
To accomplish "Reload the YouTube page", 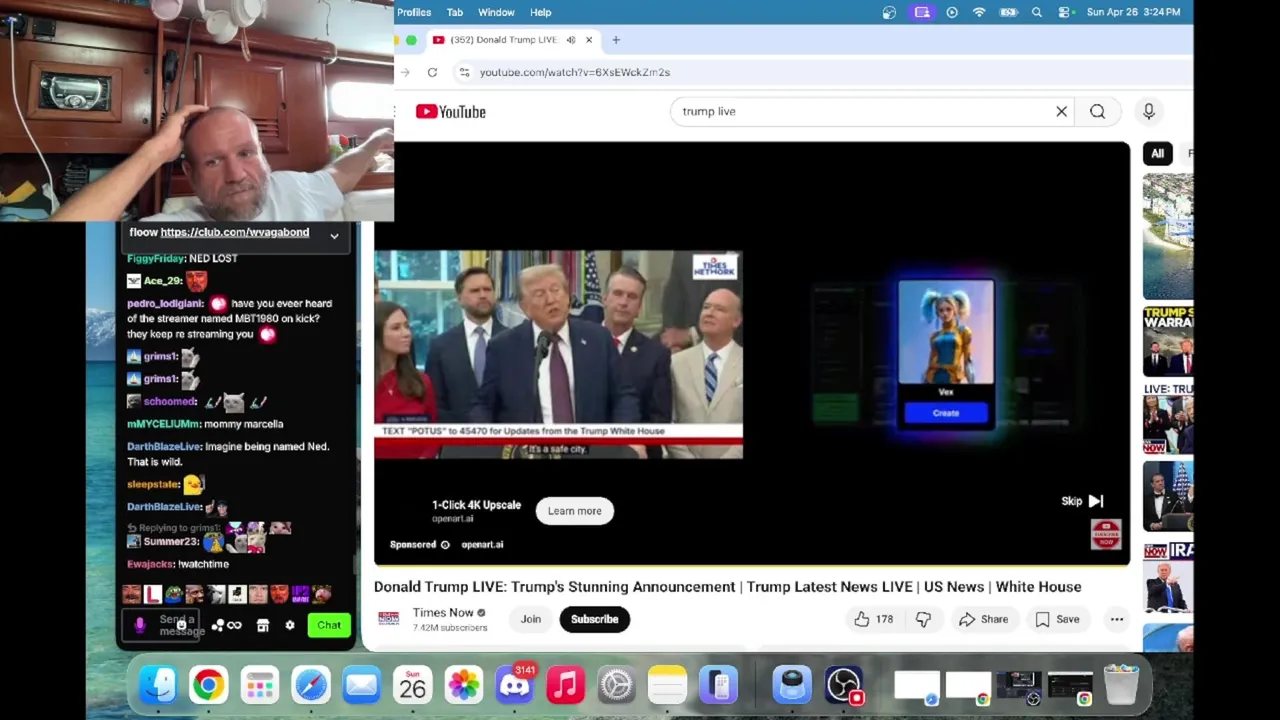I will pyautogui.click(x=432, y=72).
